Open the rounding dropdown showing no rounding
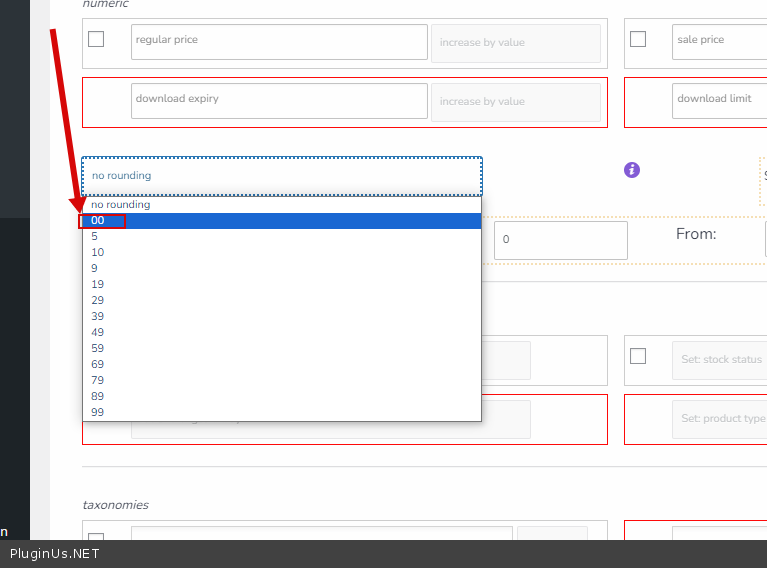 coord(281,176)
